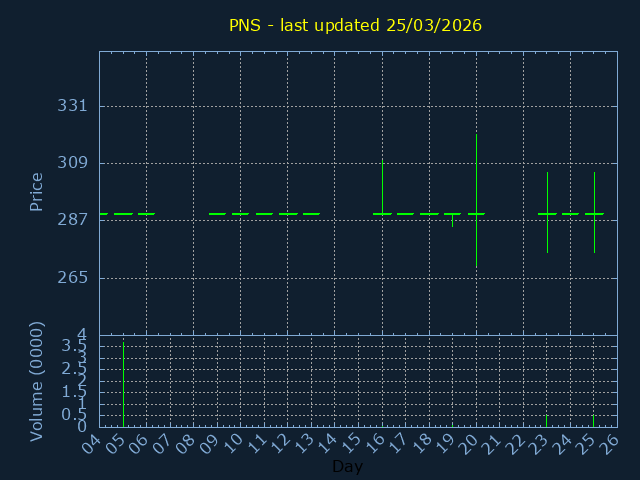The width and height of the screenshot is (640, 480).
Task: Select the 14 day tick label
Action: (327, 443)
